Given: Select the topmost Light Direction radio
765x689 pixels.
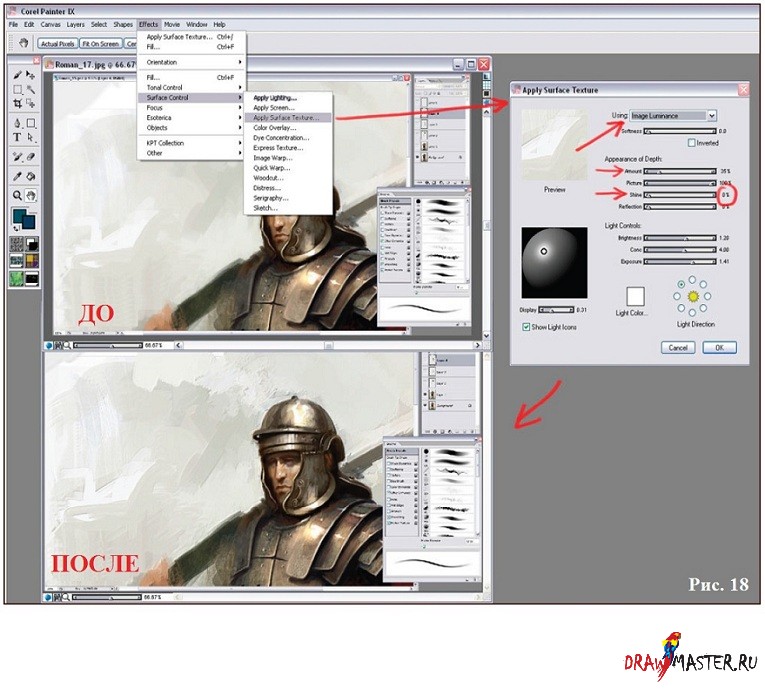Looking at the screenshot, I should click(692, 280).
